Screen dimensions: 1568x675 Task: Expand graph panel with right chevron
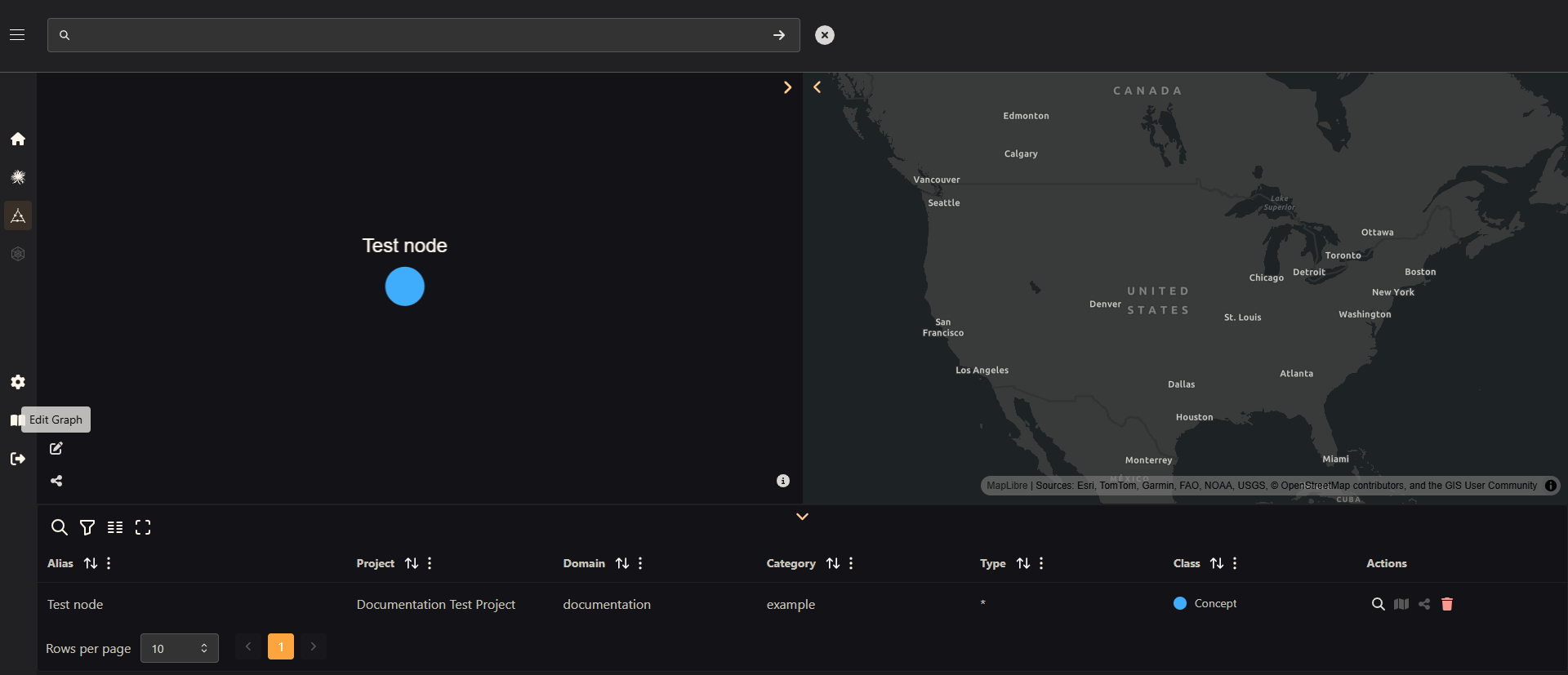[x=787, y=87]
